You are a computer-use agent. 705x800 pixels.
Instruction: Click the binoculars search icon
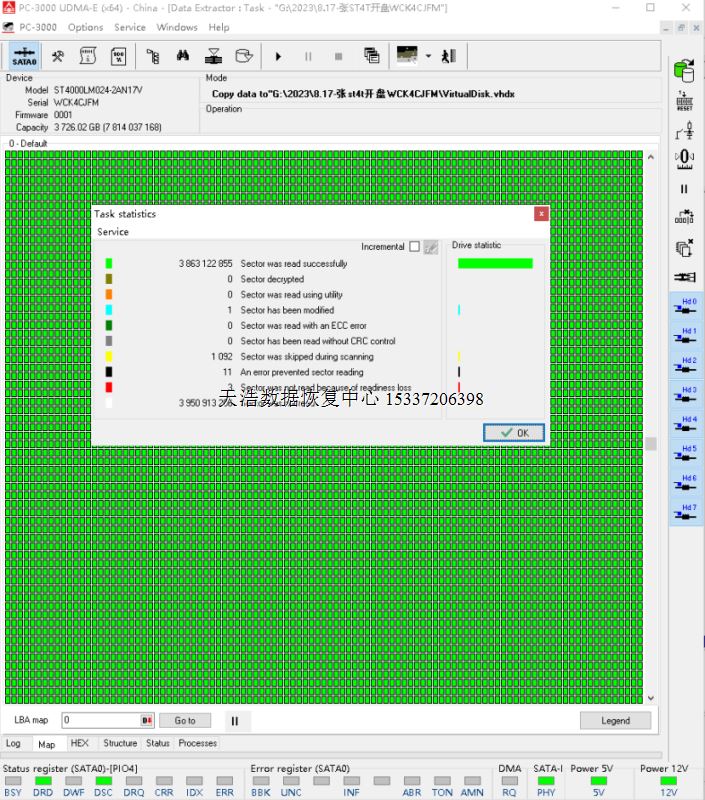coord(184,56)
